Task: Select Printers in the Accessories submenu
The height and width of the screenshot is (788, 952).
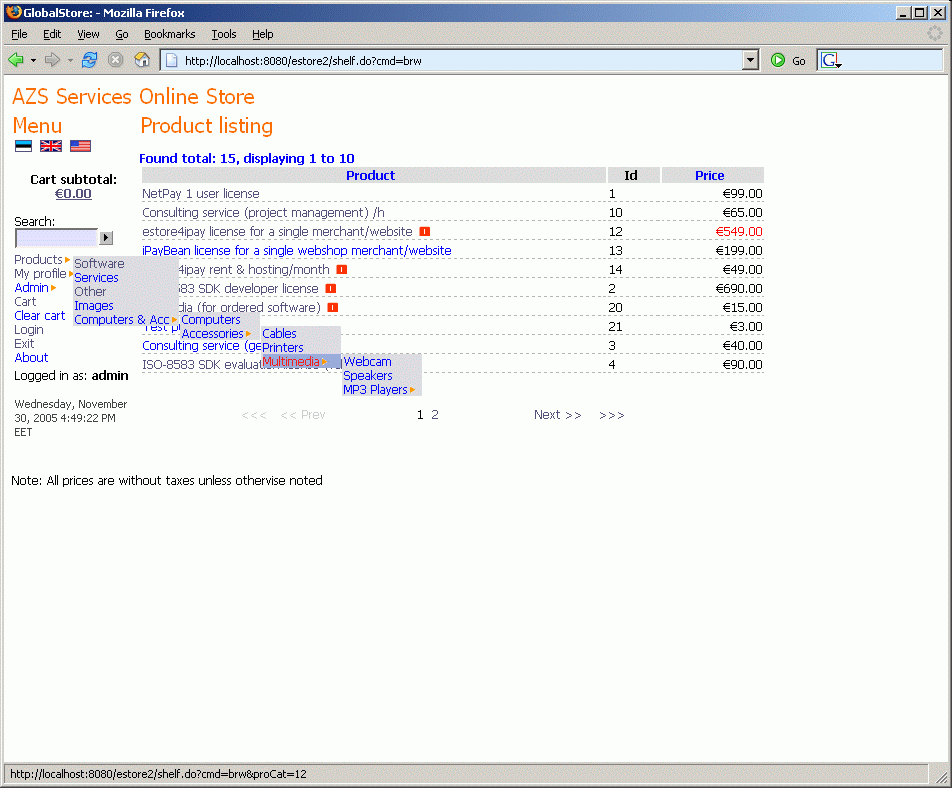Action: coord(283,348)
